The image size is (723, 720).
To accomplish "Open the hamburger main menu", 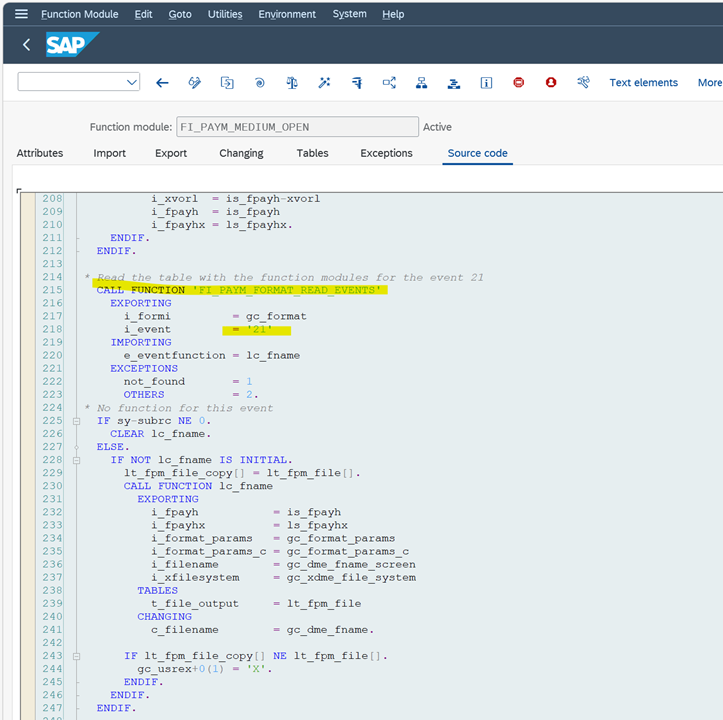I will 21,14.
